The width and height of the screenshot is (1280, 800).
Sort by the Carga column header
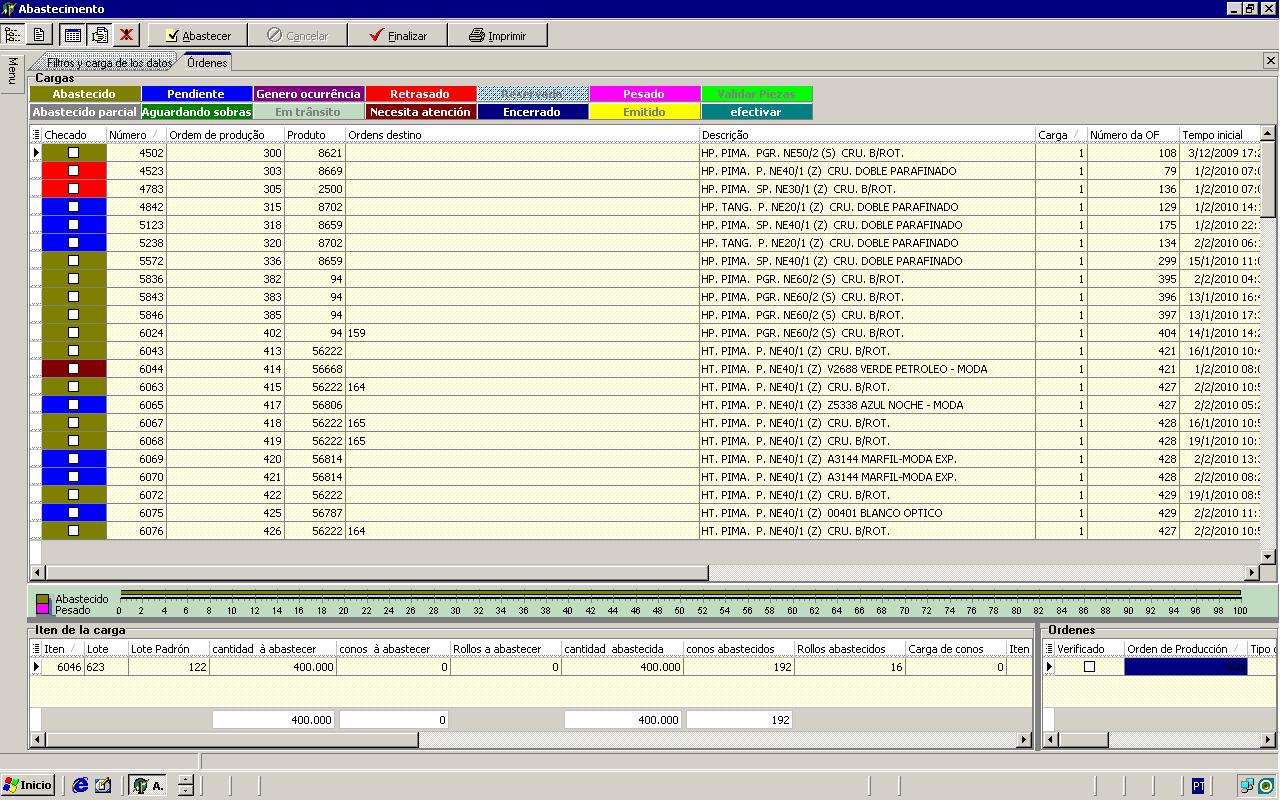click(x=1059, y=135)
